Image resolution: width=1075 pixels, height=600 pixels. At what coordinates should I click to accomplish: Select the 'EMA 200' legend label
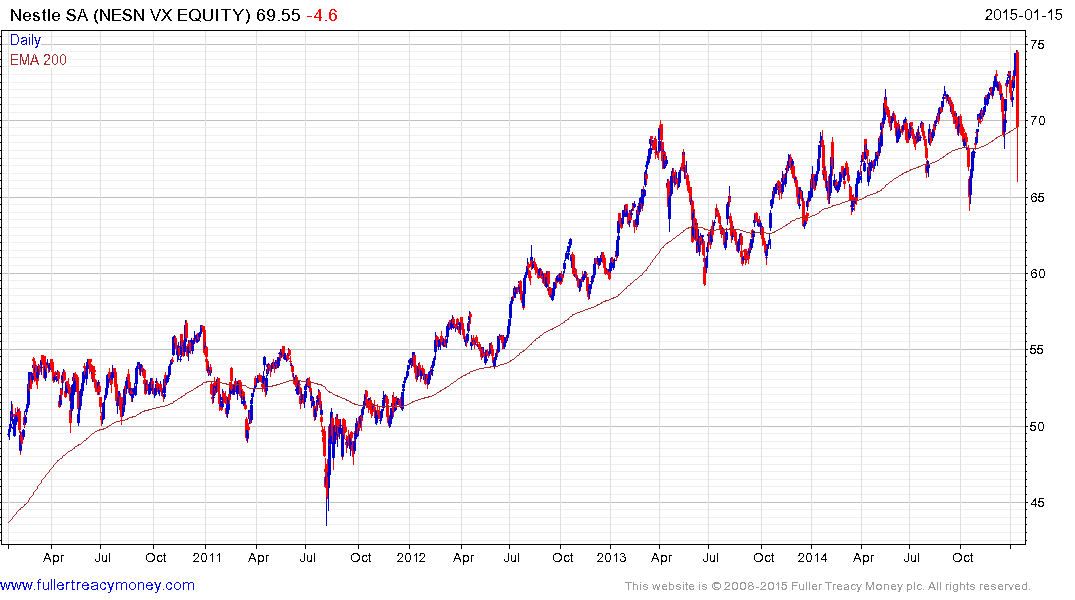[38, 60]
